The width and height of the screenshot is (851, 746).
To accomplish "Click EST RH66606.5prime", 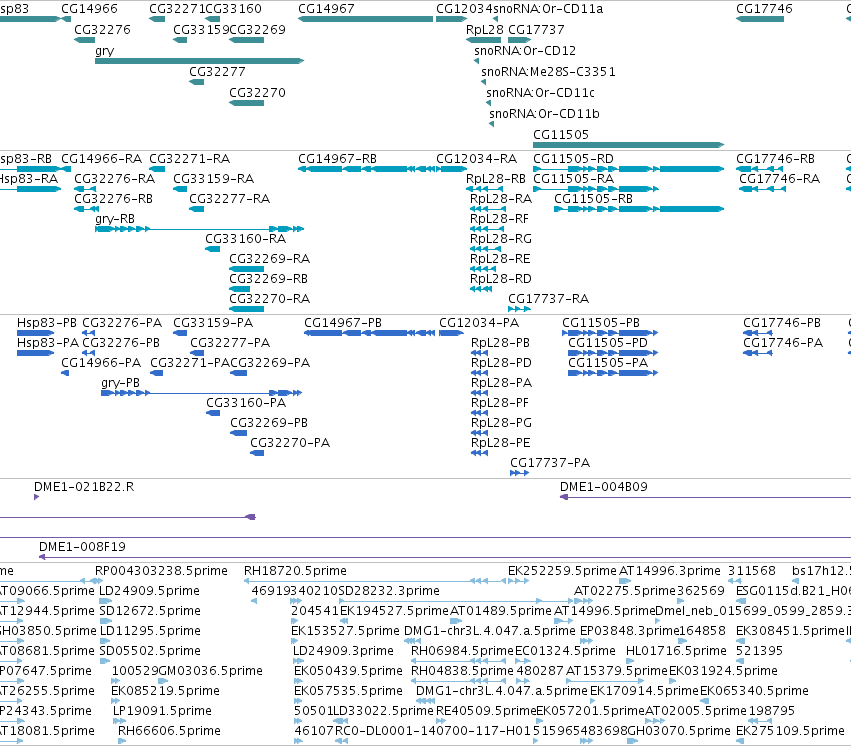I will pyautogui.click(x=169, y=731).
